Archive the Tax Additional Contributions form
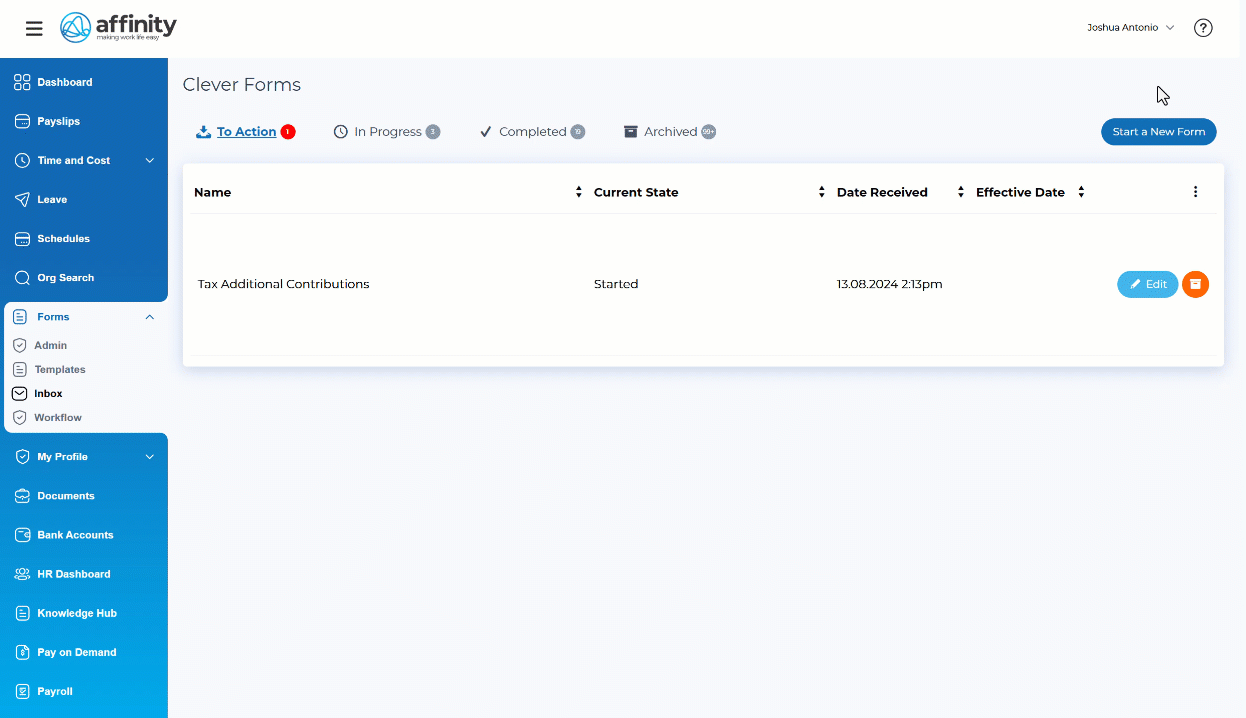This screenshot has height=718, width=1246. pos(1195,284)
